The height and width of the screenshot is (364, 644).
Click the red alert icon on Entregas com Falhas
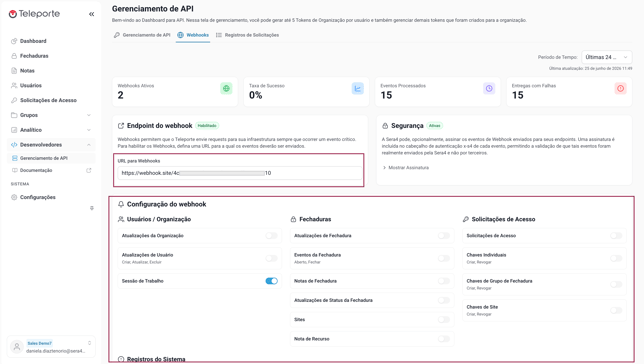tap(620, 88)
